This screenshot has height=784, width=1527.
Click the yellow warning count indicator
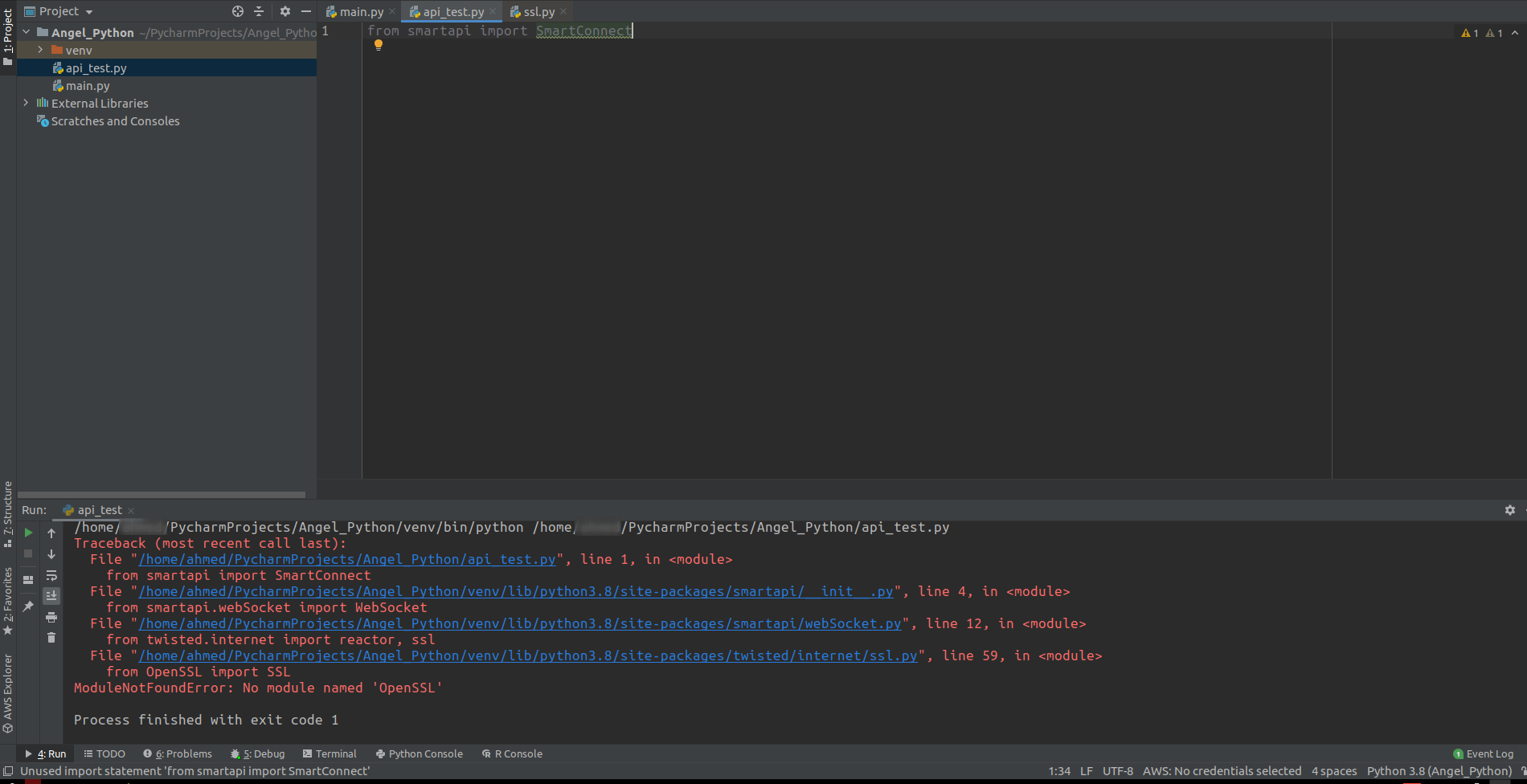[x=1470, y=33]
